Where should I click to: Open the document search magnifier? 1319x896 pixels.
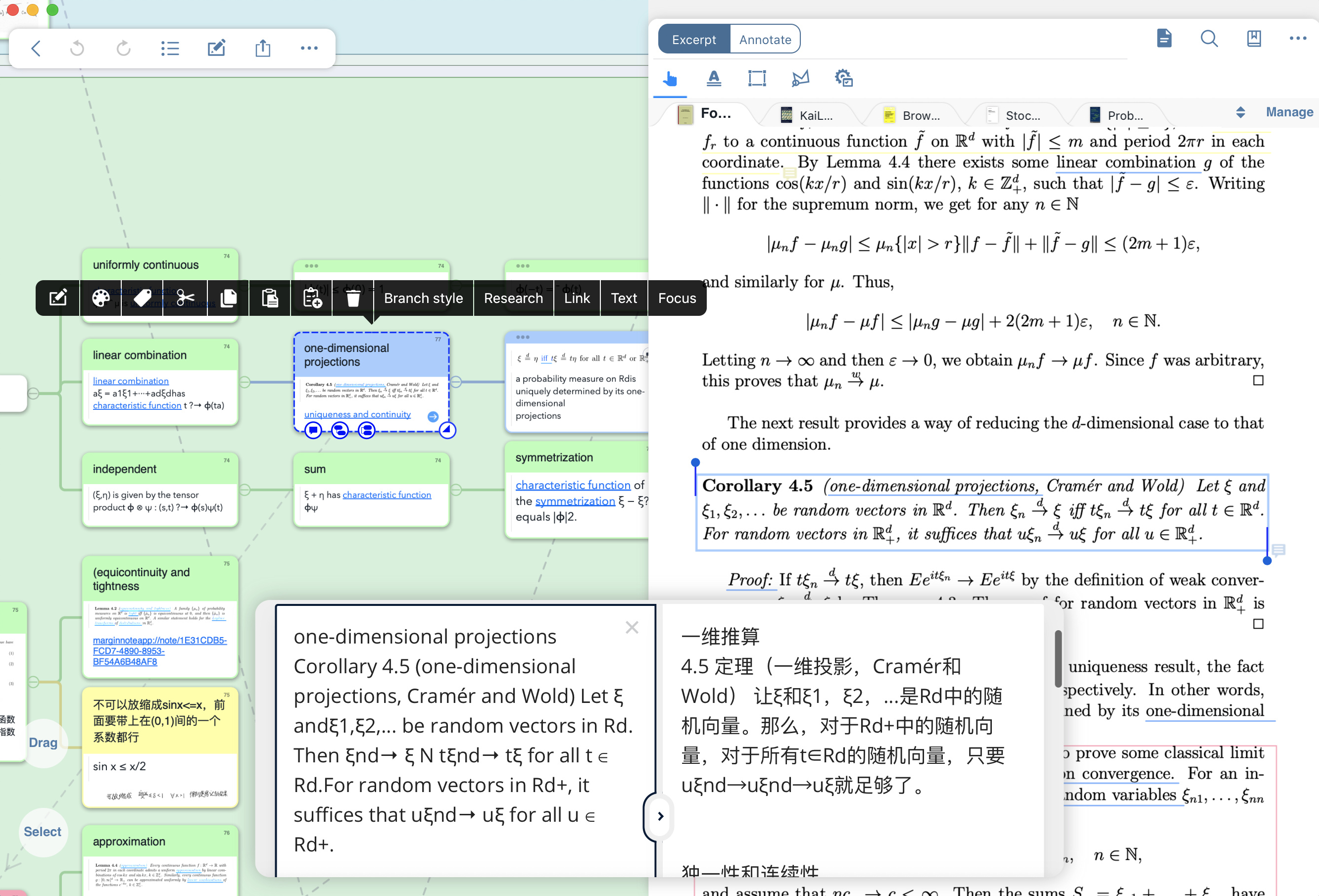tap(1209, 39)
